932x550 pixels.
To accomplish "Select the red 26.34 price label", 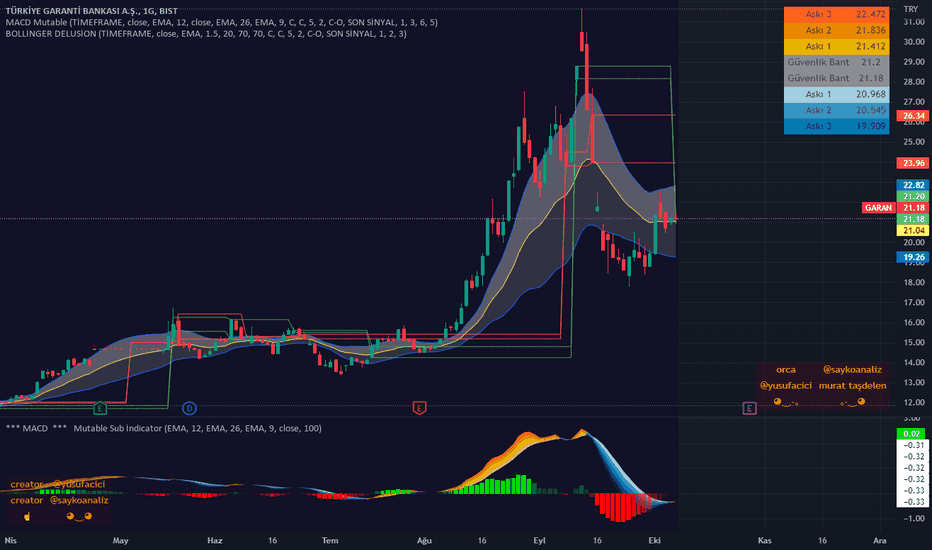I will pos(913,115).
